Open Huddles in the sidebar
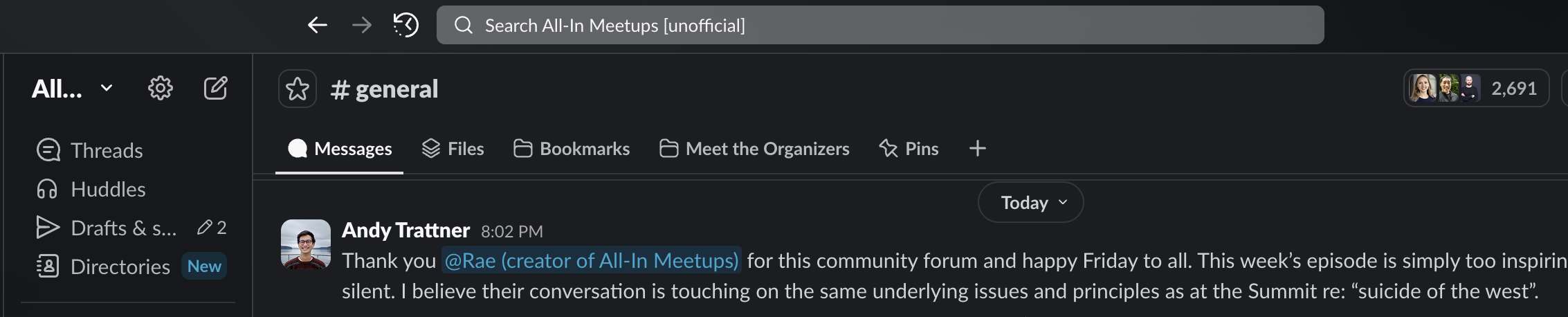Screen dimensions: 1568x317 click(x=107, y=189)
